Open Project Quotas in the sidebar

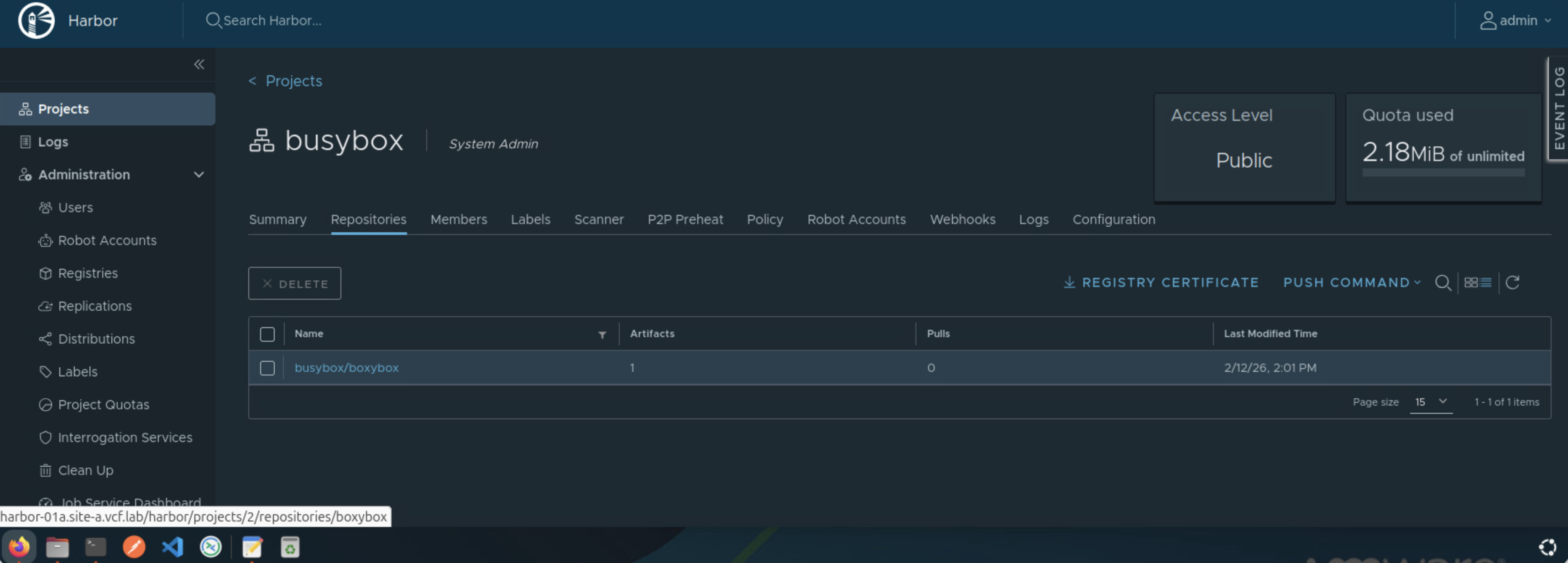point(104,405)
